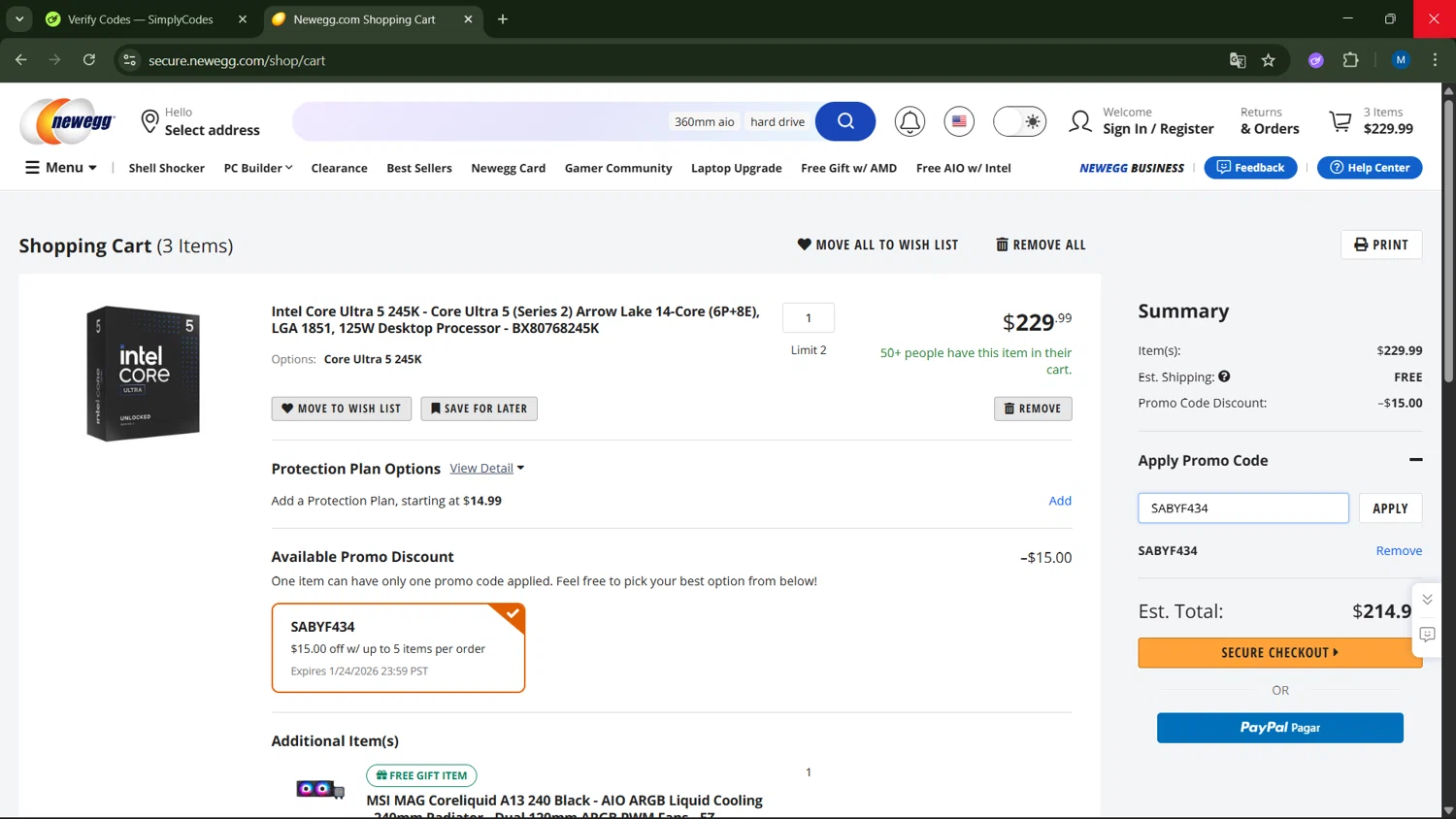The image size is (1456, 819).
Task: Toggle the light/dark theme switch
Action: (x=1019, y=121)
